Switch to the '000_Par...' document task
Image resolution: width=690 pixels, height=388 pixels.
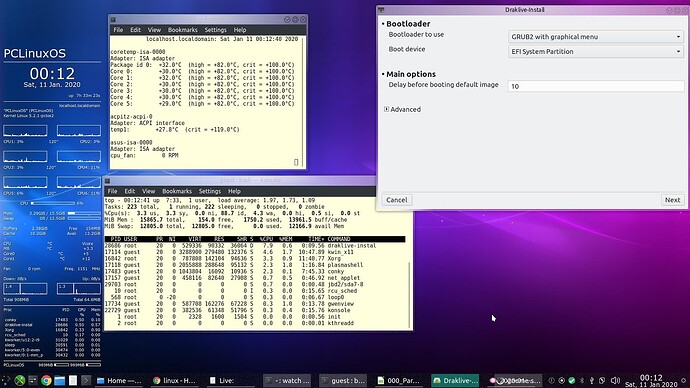point(400,381)
